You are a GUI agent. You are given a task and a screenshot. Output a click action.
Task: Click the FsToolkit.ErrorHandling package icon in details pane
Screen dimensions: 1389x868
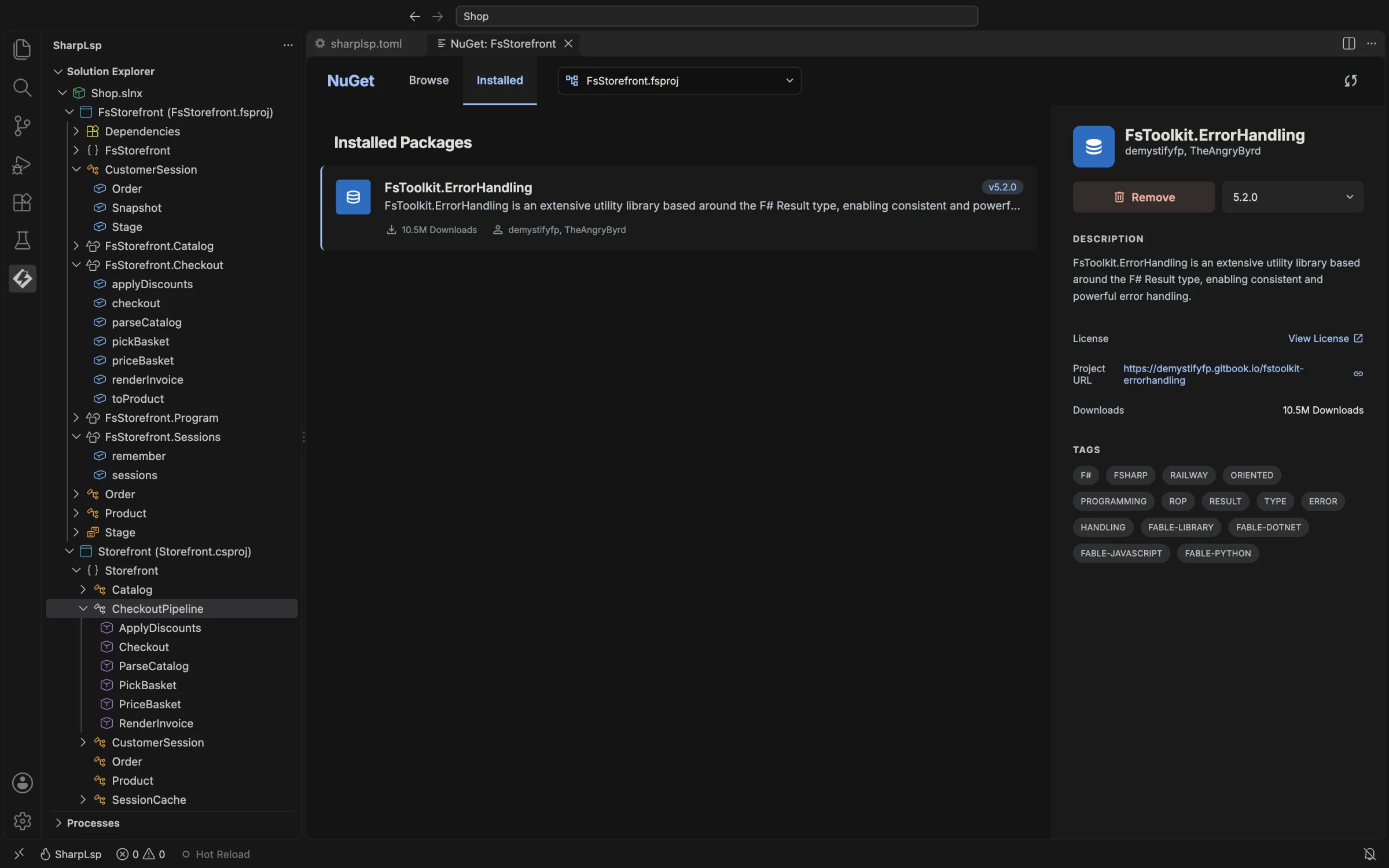(x=1093, y=146)
